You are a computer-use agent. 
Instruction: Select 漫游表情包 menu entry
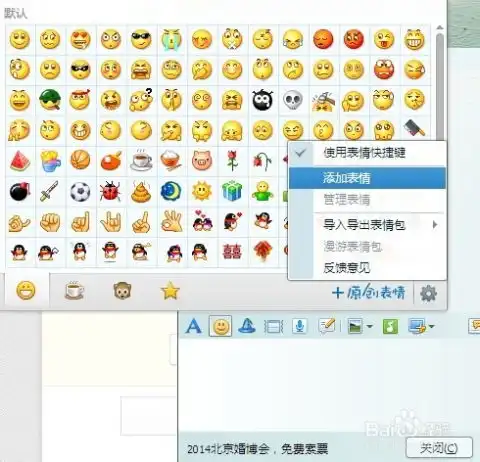[367, 247]
